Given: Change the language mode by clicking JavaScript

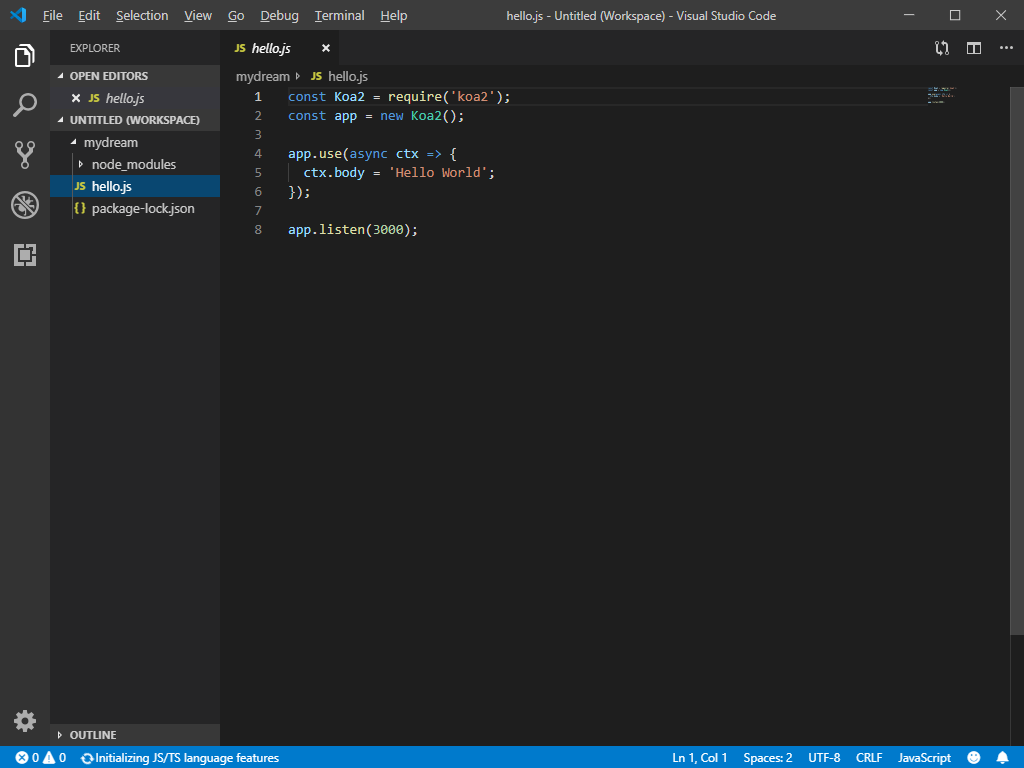Looking at the screenshot, I should click(x=923, y=757).
